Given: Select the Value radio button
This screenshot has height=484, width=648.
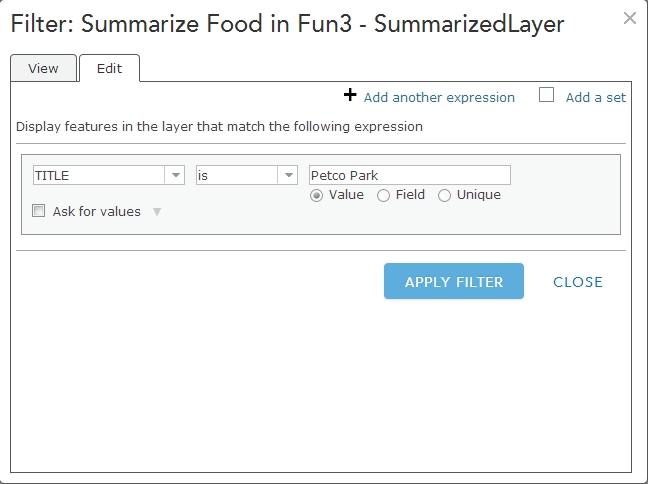Looking at the screenshot, I should click(x=317, y=196).
